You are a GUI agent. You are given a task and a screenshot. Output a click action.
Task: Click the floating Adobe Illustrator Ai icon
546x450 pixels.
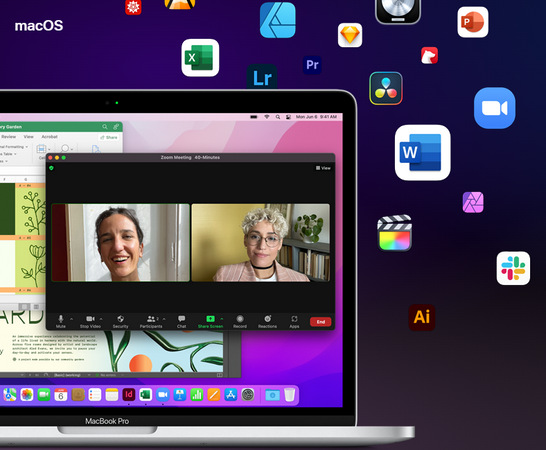(x=422, y=317)
